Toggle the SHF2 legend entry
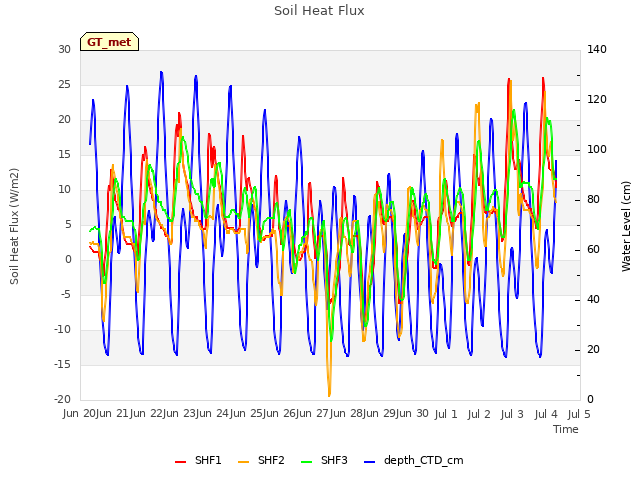Image resolution: width=640 pixels, height=480 pixels. click(261, 460)
